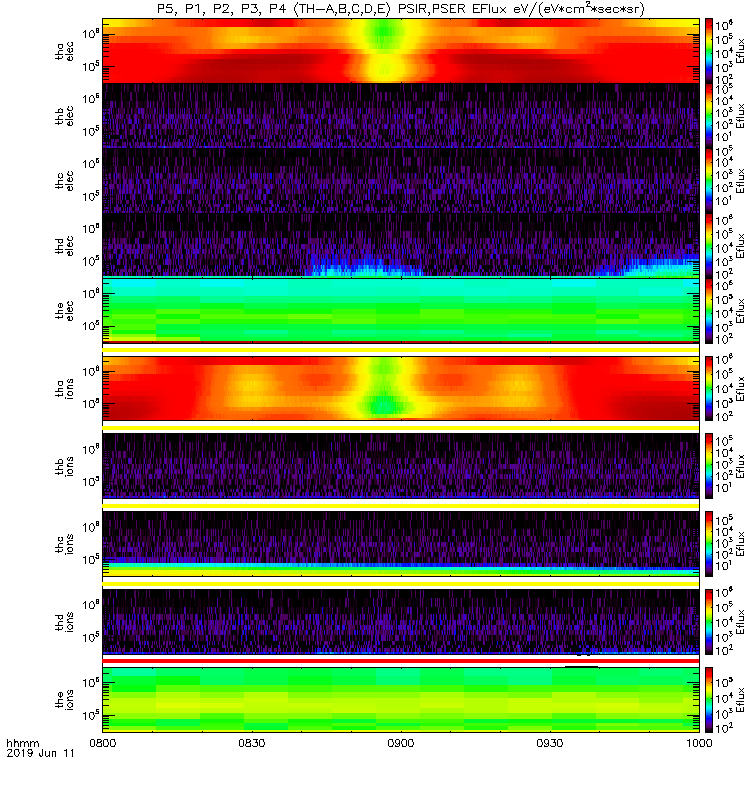The image size is (750, 800).
Task: Click the Eflux label beside thc ions colorbar
Action: (740, 544)
